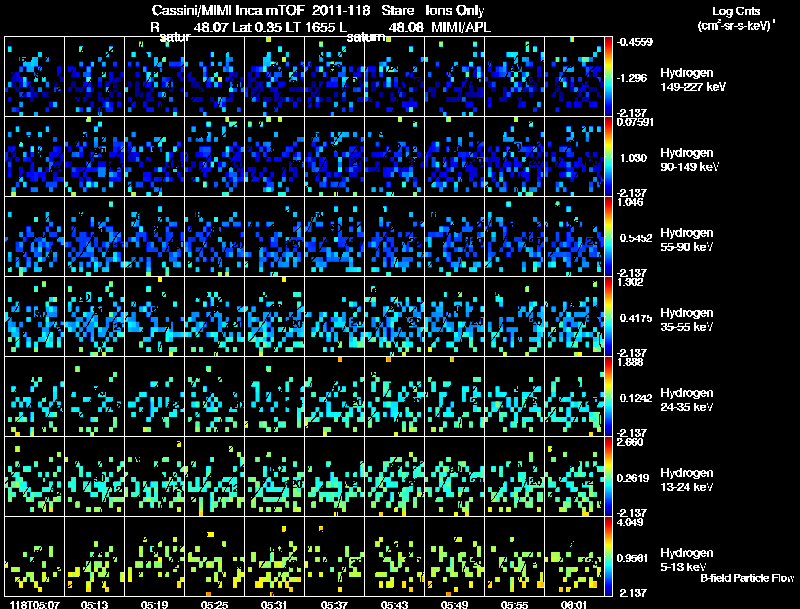Click the color bar for Hydrogen 55-90 keV
Screen dimensions: 800x609
pyautogui.click(x=610, y=236)
